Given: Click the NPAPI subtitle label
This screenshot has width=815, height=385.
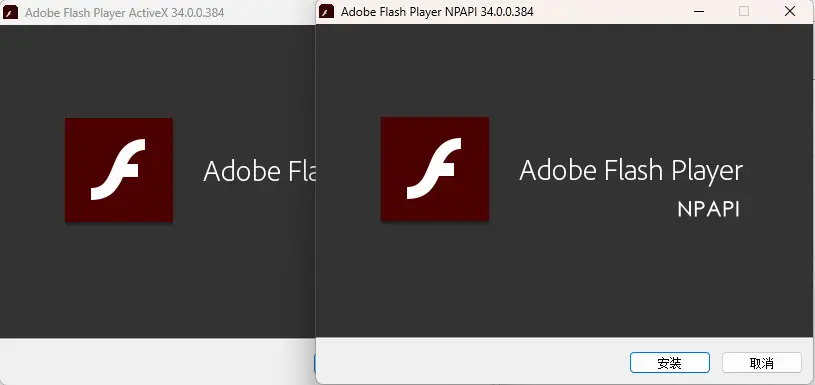Looking at the screenshot, I should (x=708, y=209).
